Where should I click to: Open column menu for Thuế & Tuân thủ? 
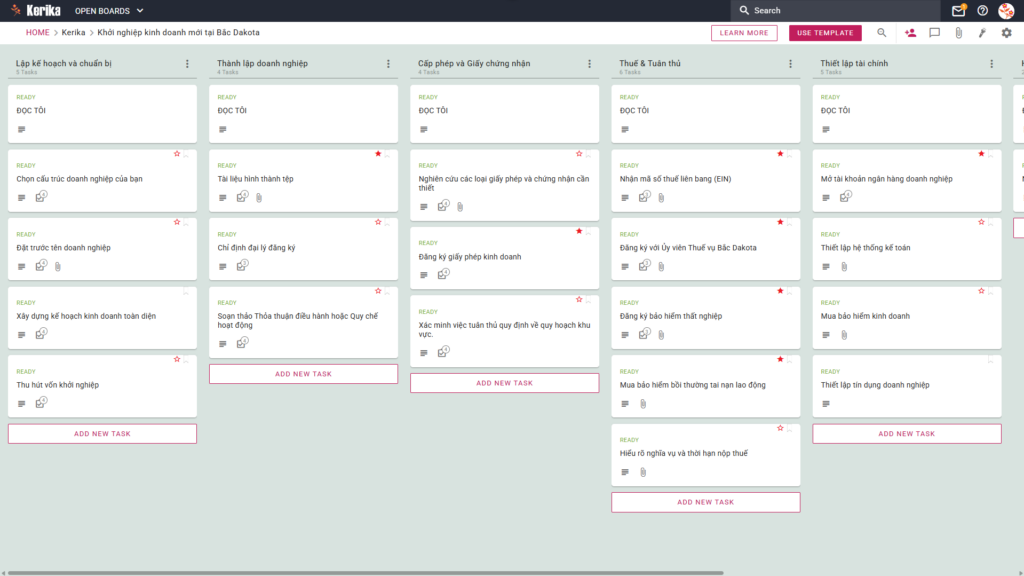[791, 63]
